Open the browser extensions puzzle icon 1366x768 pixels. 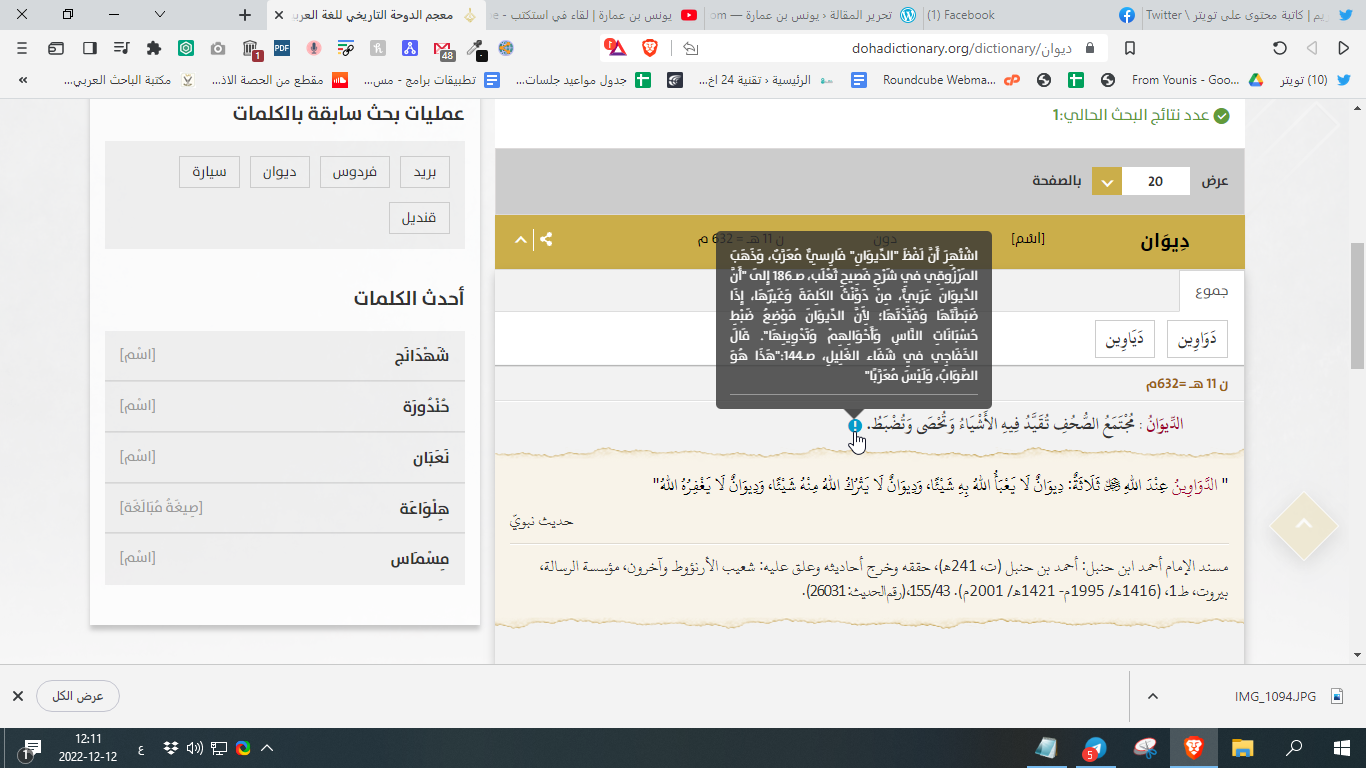153,48
